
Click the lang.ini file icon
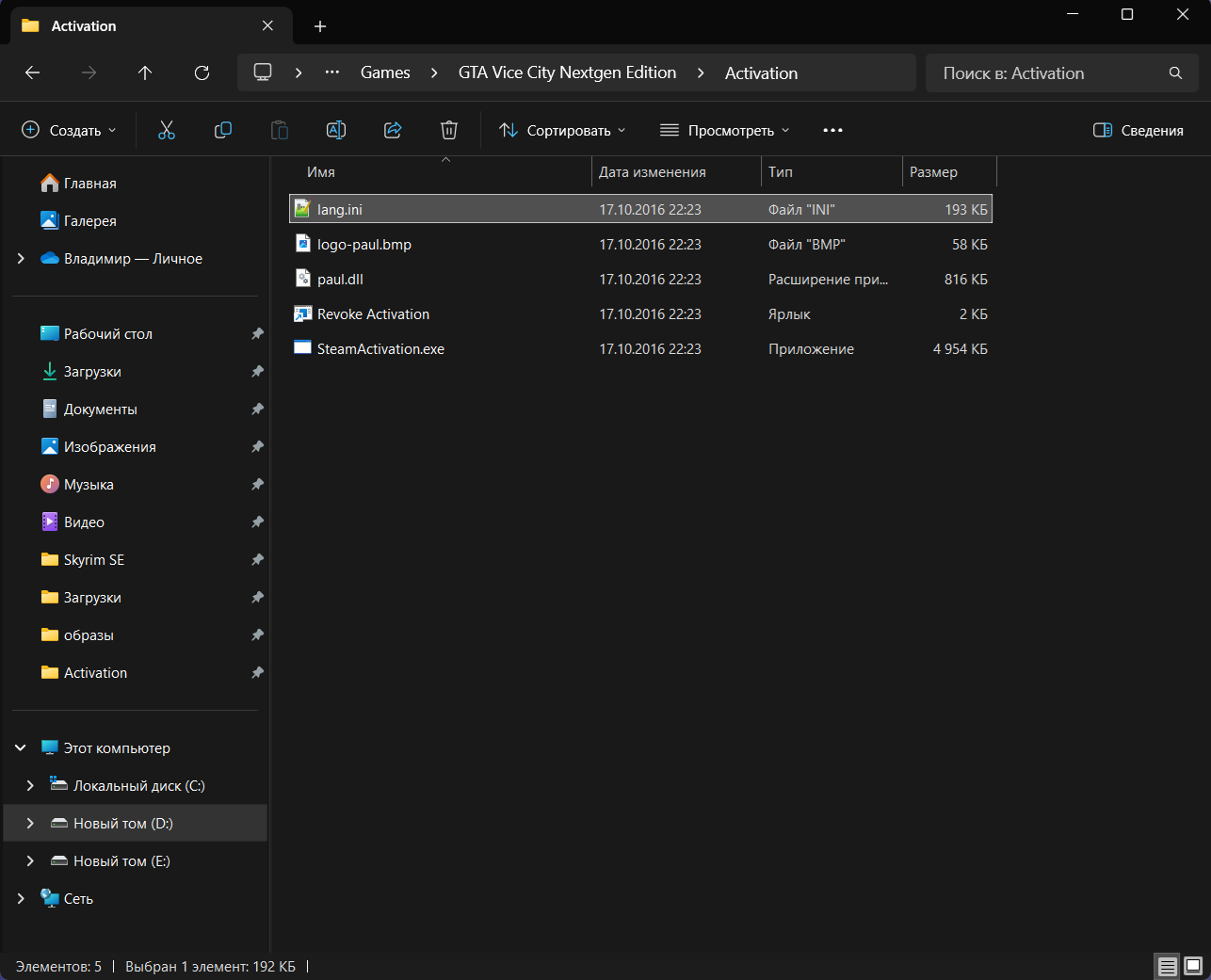click(x=302, y=209)
